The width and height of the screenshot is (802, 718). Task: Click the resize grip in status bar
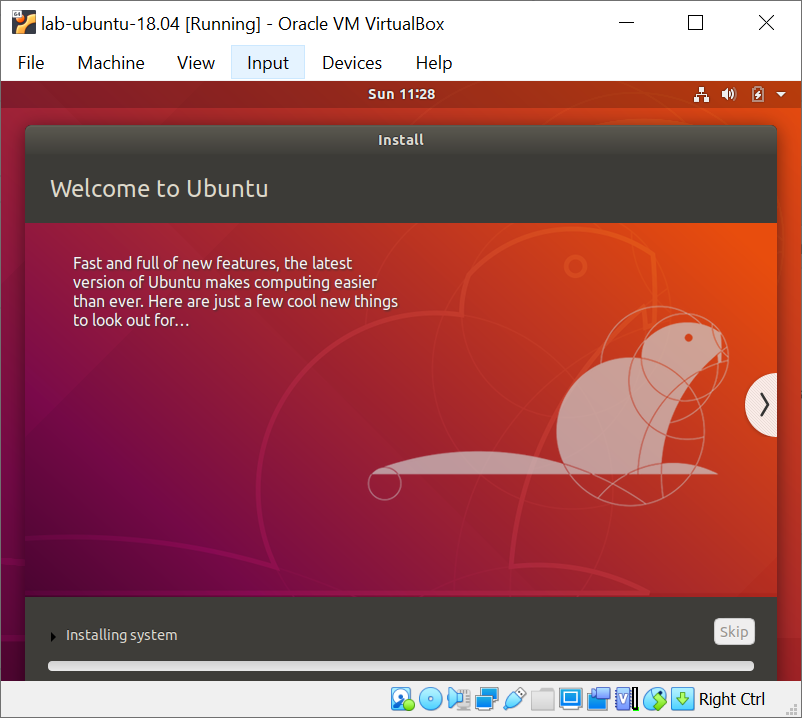pos(792,708)
